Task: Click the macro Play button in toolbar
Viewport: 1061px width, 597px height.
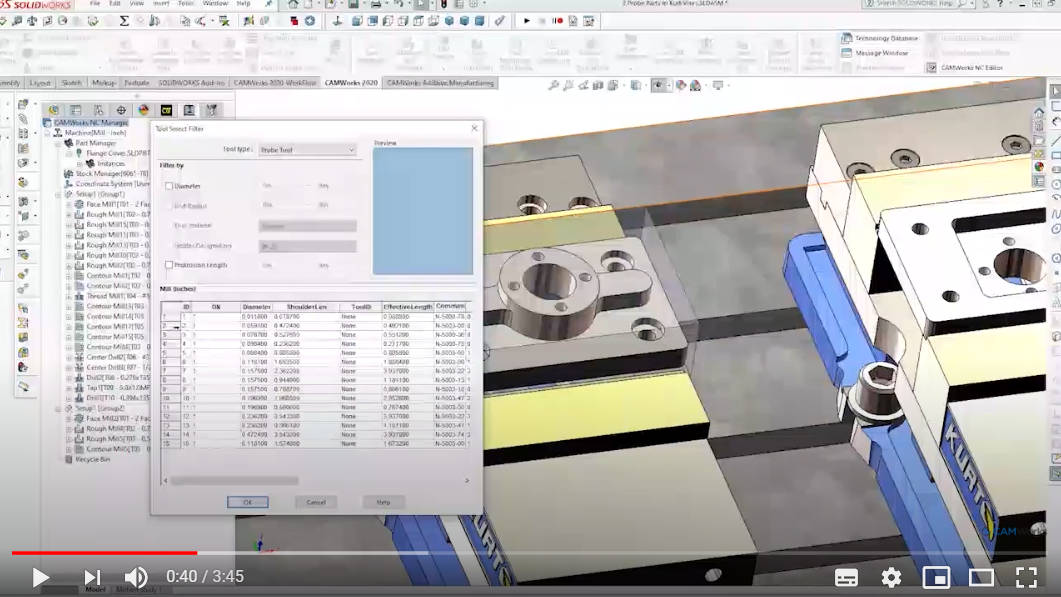Action: (x=526, y=21)
